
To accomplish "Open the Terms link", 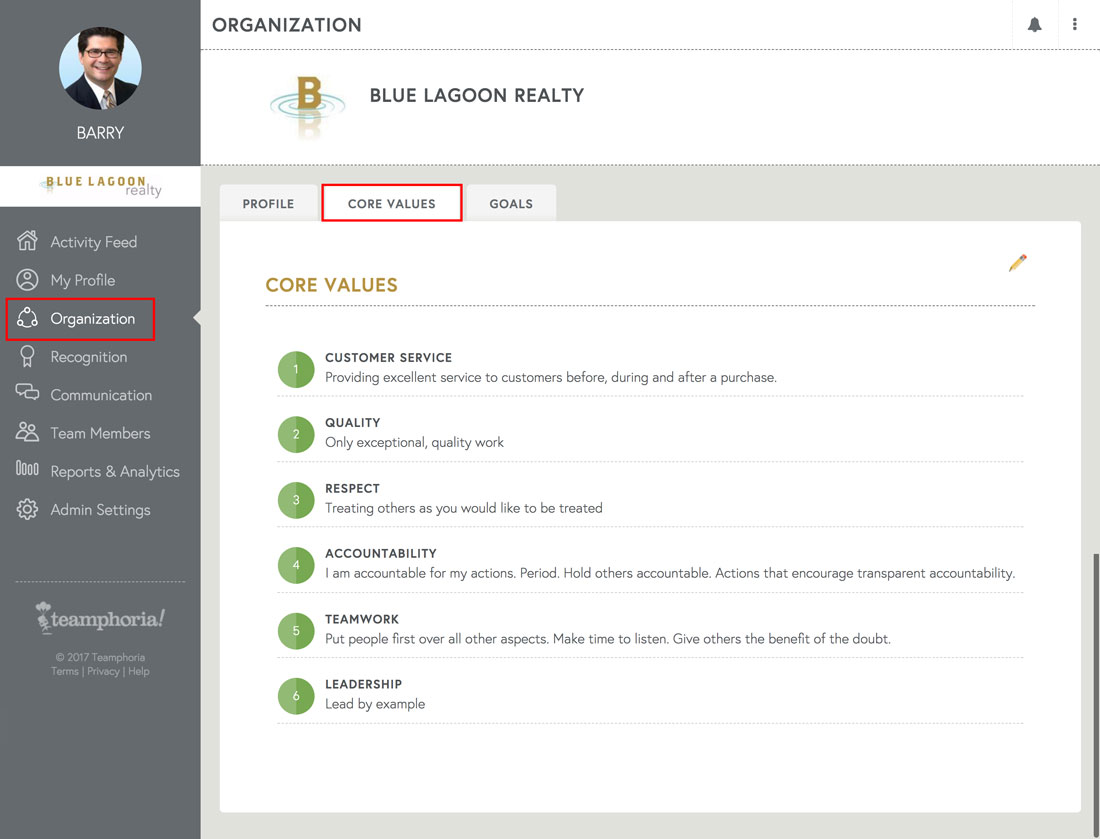I will [65, 671].
